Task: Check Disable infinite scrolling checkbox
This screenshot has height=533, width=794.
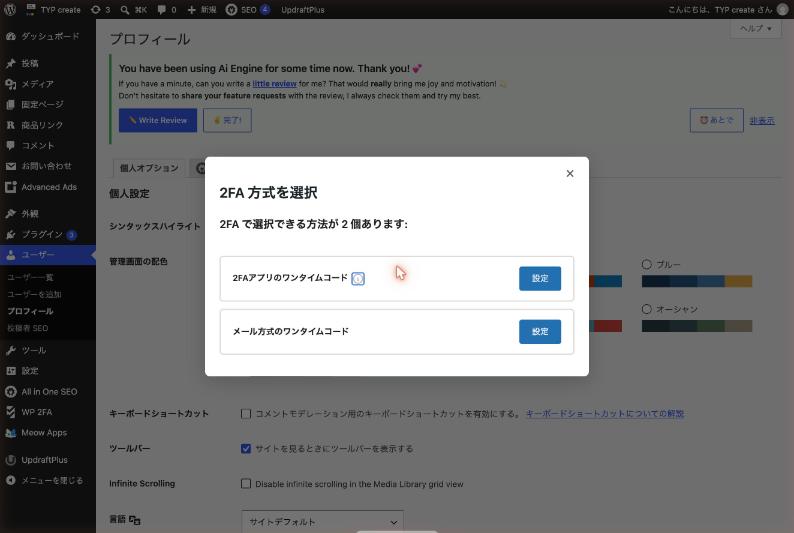Action: [x=246, y=483]
